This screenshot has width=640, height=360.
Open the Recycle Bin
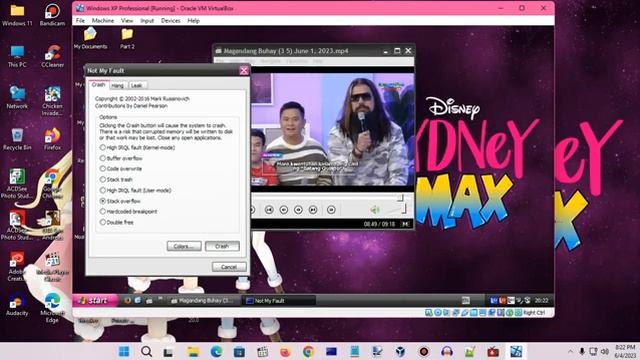click(x=17, y=139)
